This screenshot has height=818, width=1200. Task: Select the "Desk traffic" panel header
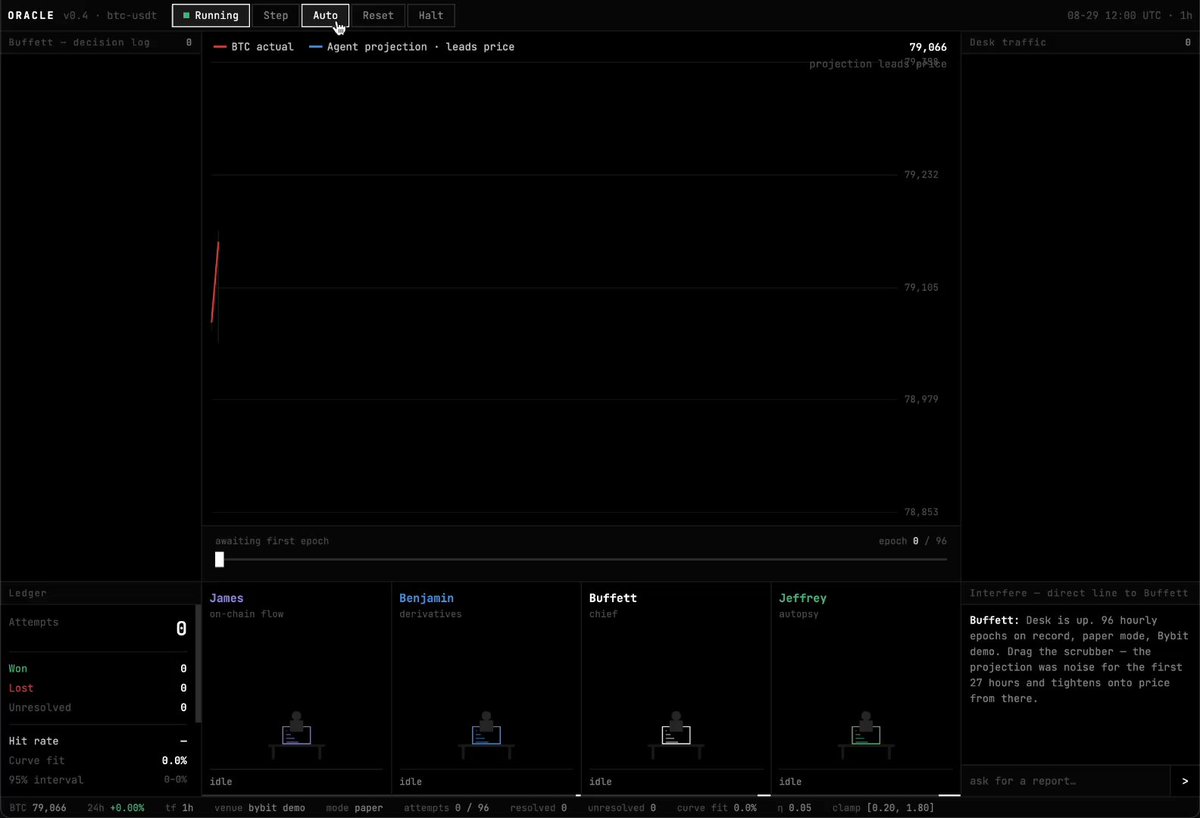point(1009,42)
